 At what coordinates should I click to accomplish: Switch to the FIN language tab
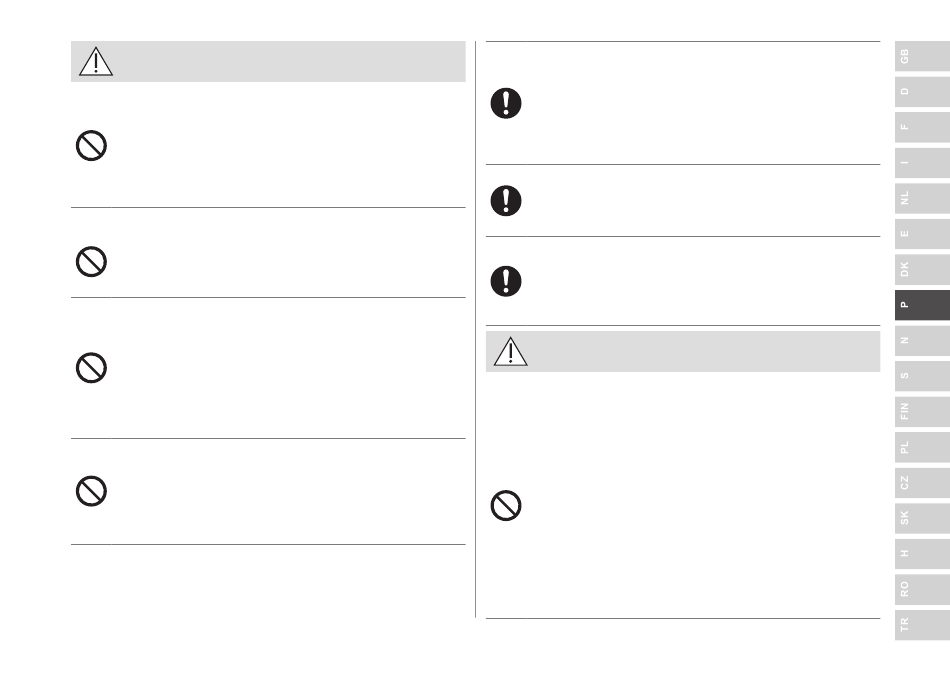[x=922, y=411]
